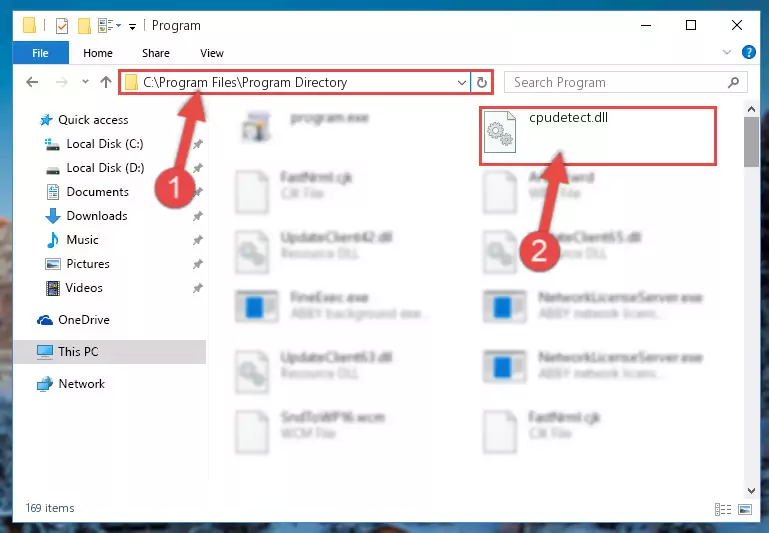Switch to Large icons view layout
The height and width of the screenshot is (533, 769).
coord(745,509)
